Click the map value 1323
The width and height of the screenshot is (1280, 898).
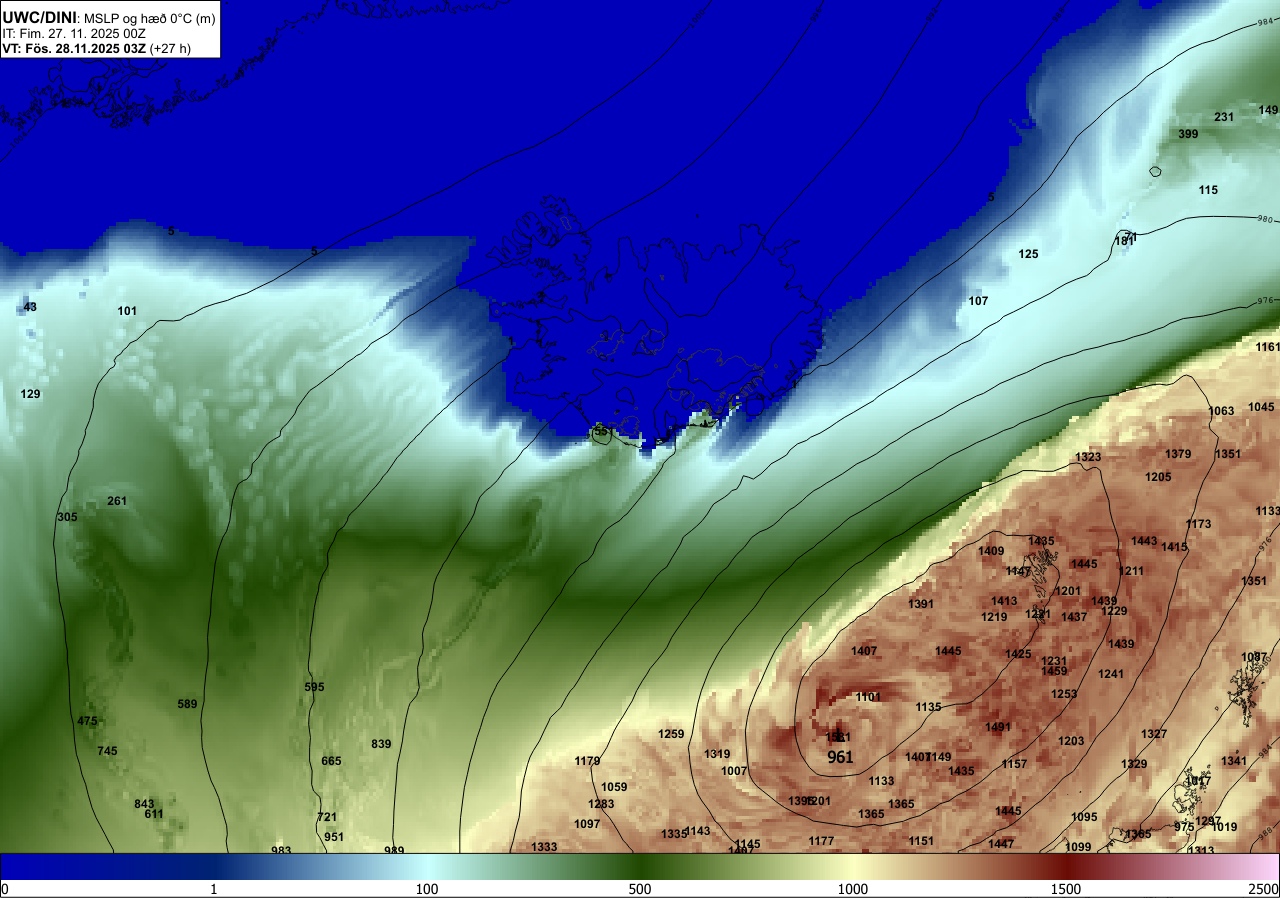[1088, 457]
